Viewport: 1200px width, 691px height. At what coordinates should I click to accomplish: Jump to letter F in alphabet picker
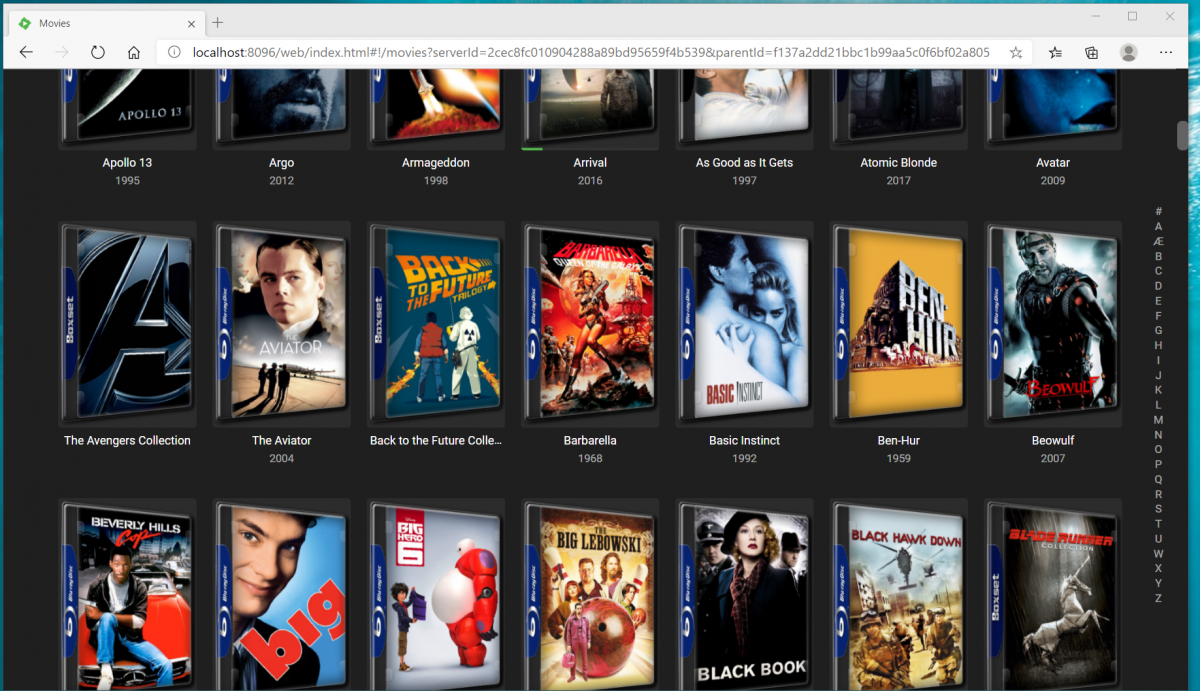[1158, 316]
